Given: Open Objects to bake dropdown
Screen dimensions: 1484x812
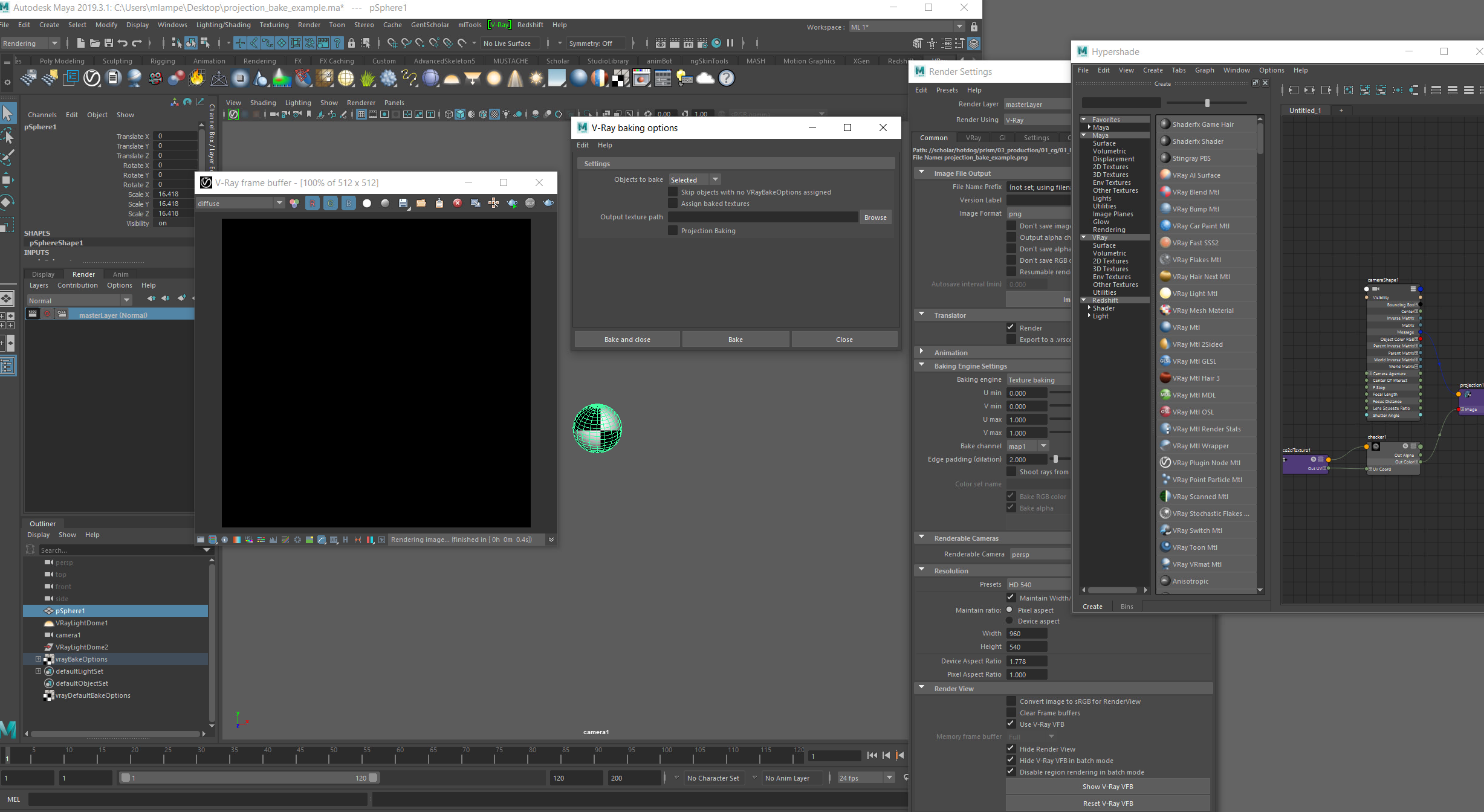Looking at the screenshot, I should coord(695,180).
